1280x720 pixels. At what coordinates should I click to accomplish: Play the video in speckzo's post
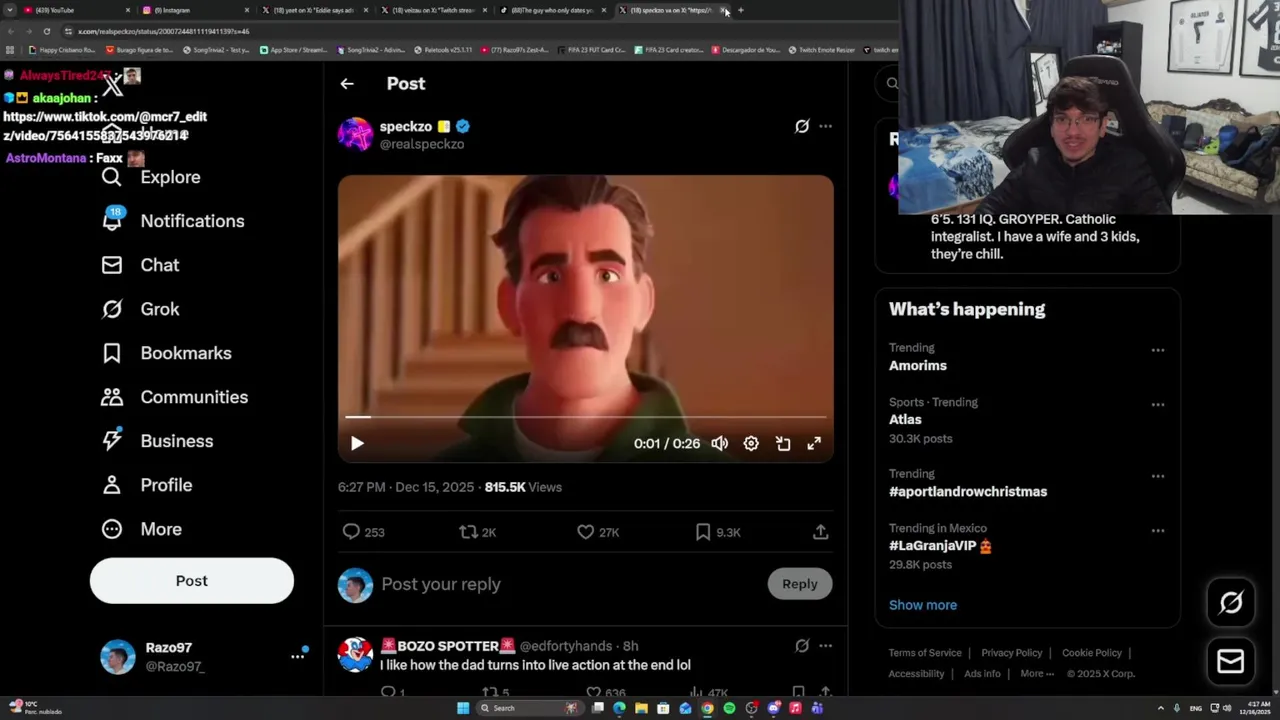click(x=357, y=443)
